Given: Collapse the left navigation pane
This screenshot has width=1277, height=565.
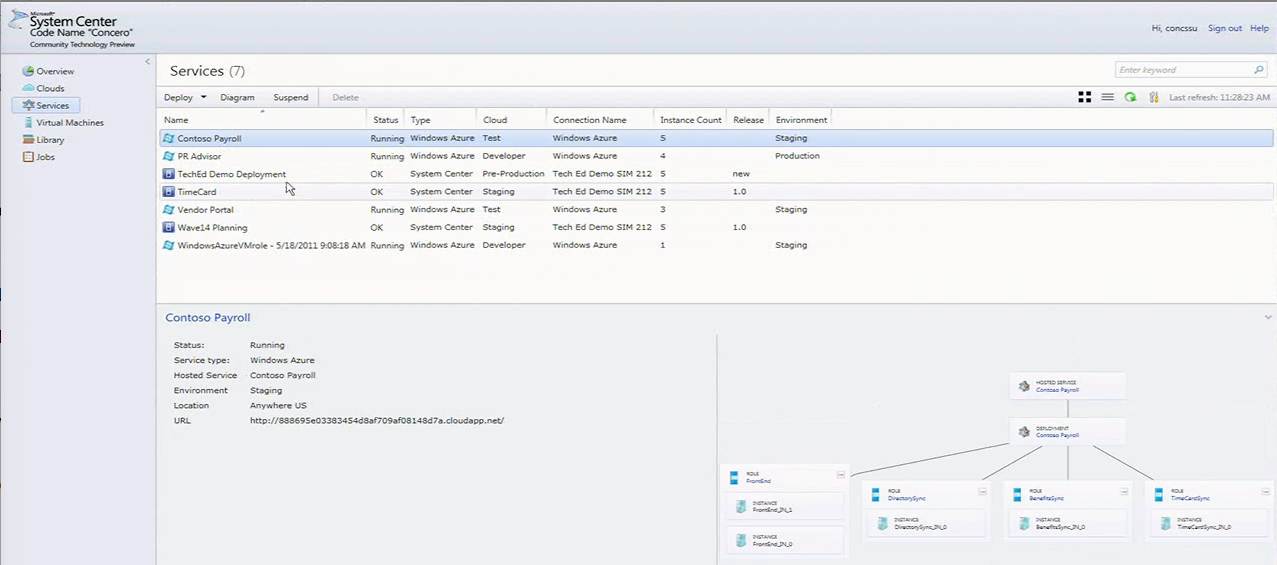Looking at the screenshot, I should (x=148, y=62).
